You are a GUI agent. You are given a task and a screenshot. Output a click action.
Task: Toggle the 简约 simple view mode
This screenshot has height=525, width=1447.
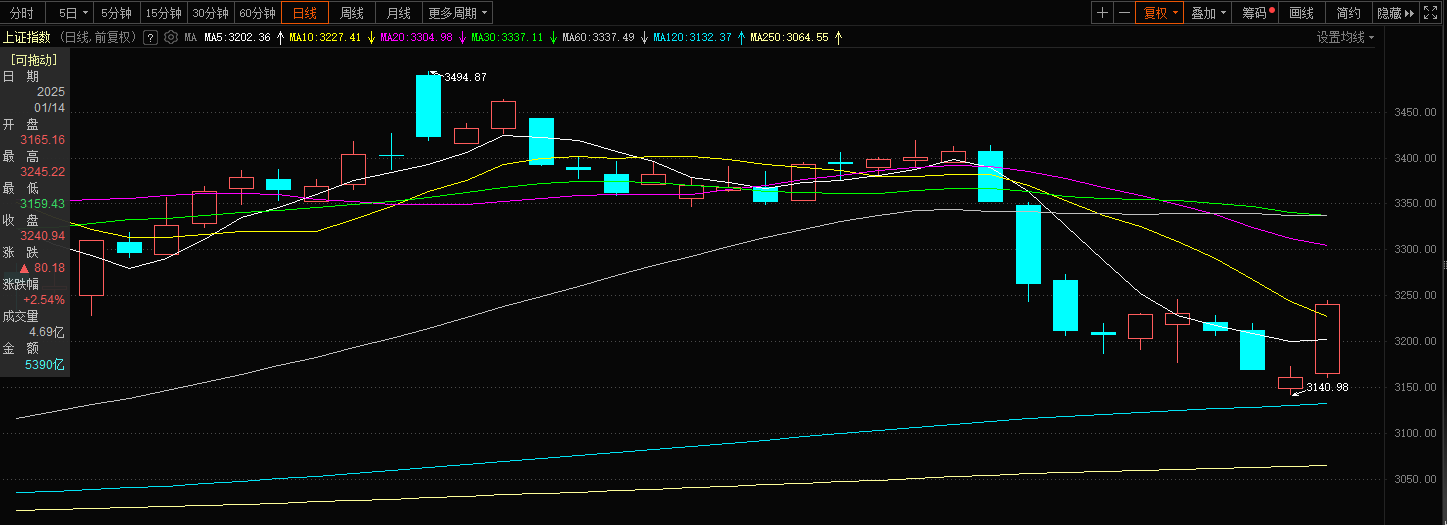1348,13
